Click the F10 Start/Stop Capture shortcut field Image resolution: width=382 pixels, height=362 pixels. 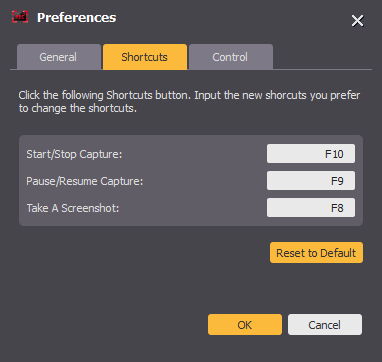[311, 154]
